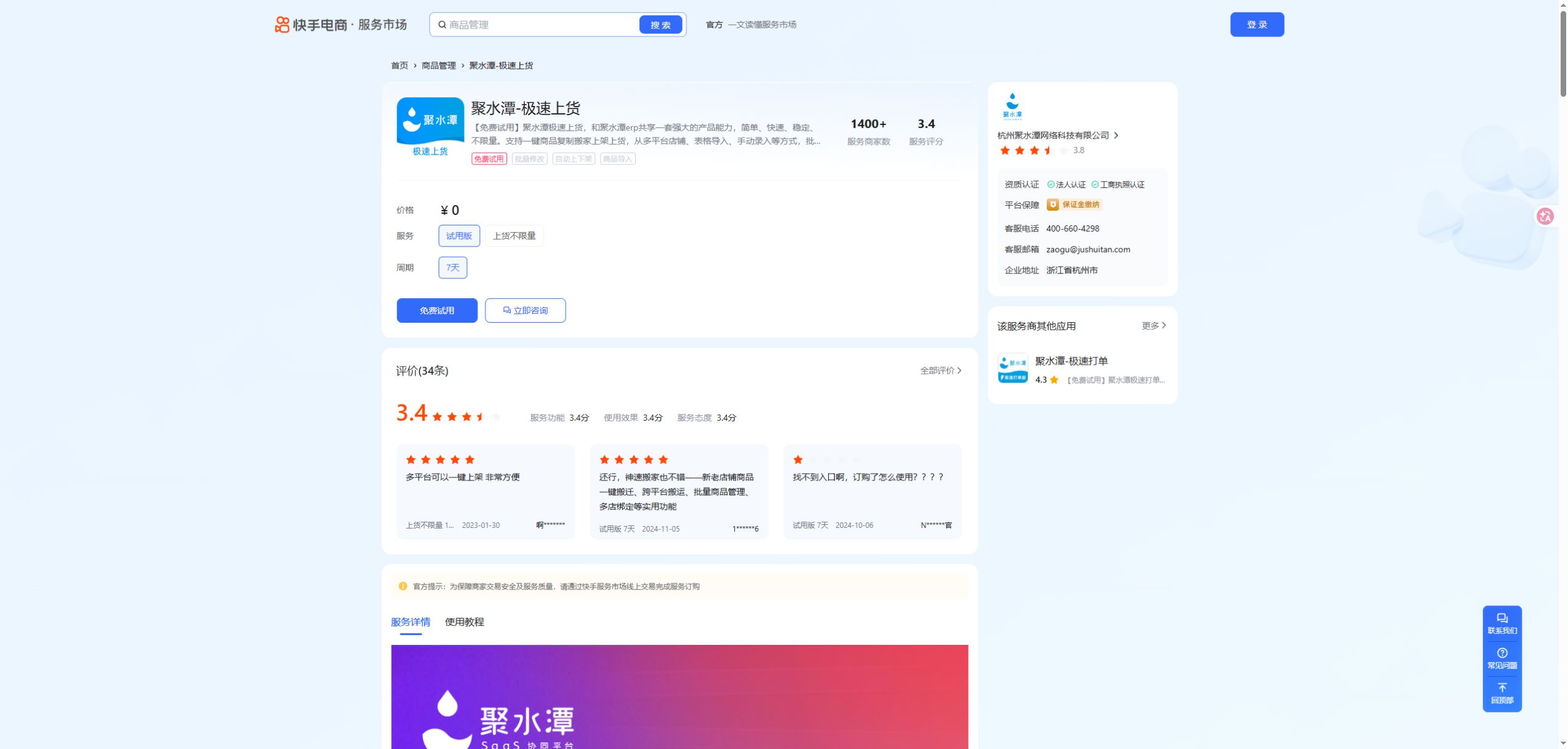1568x749 pixels.
Task: Select the 试用版 service option
Action: [x=459, y=236]
